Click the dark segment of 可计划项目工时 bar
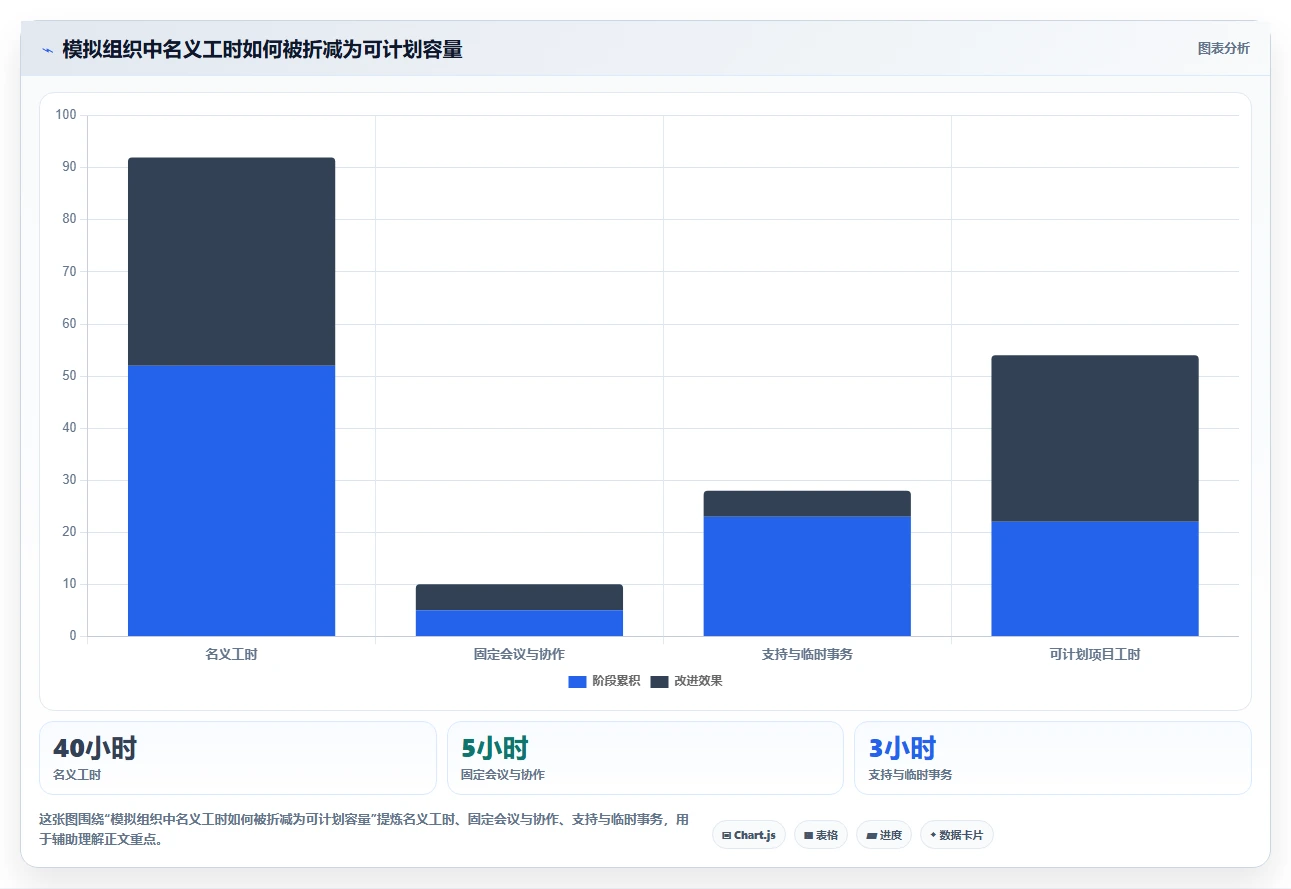Screen dimensions: 1291x889 coord(1095,438)
